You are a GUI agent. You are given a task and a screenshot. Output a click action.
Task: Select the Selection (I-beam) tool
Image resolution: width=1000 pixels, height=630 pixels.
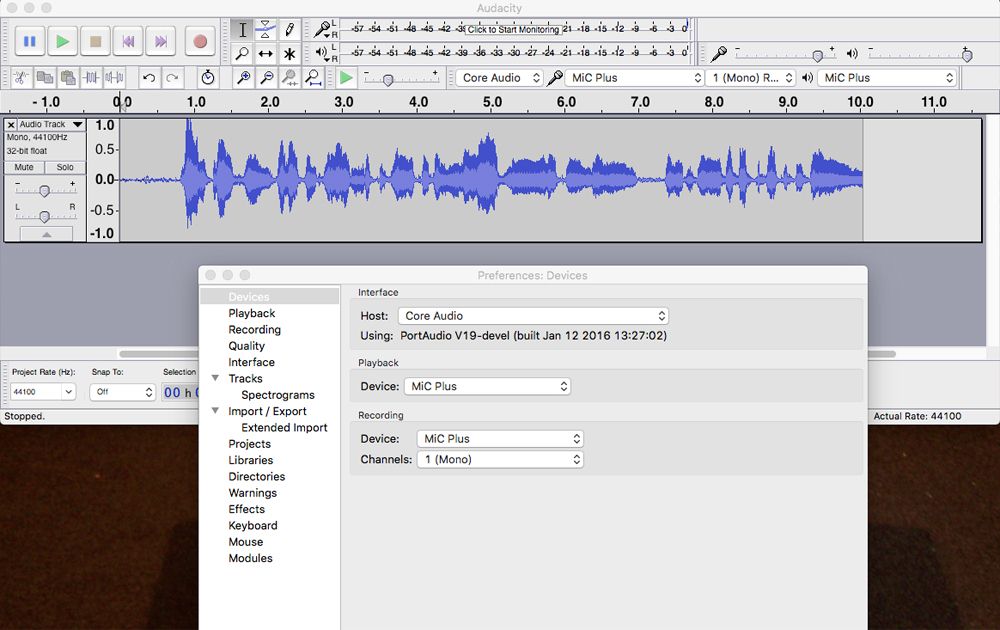tap(242, 29)
